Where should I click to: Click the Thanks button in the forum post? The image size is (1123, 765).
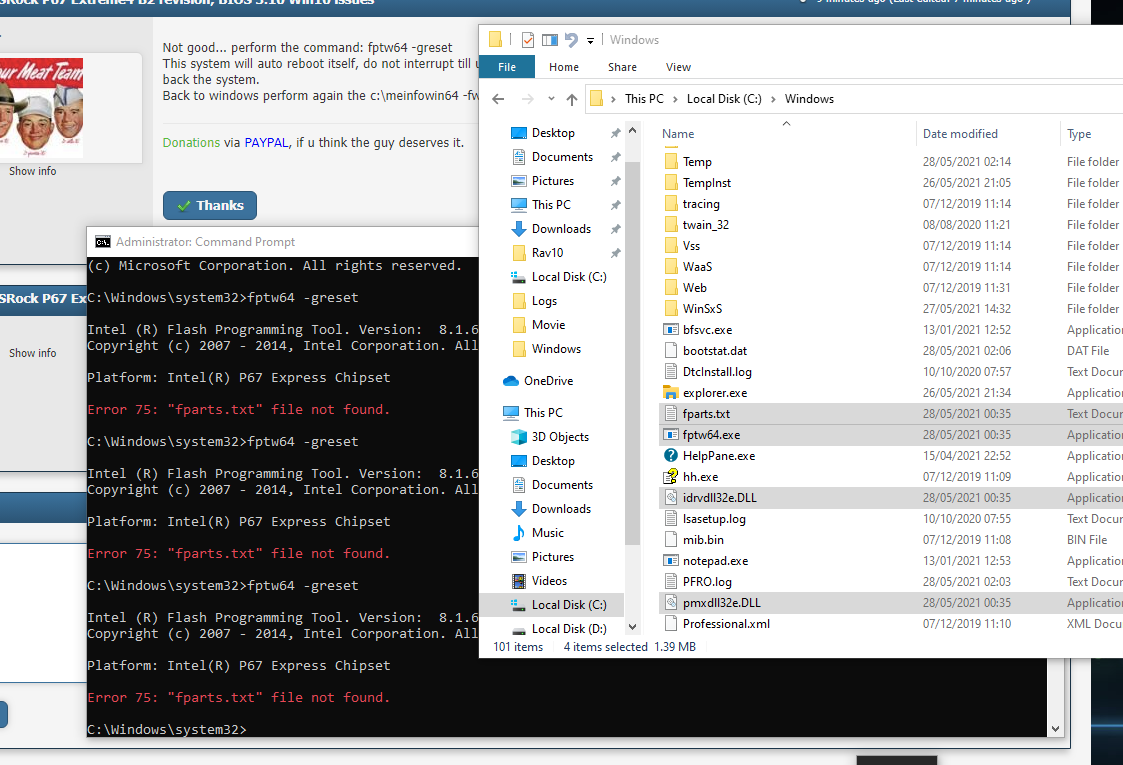point(210,206)
